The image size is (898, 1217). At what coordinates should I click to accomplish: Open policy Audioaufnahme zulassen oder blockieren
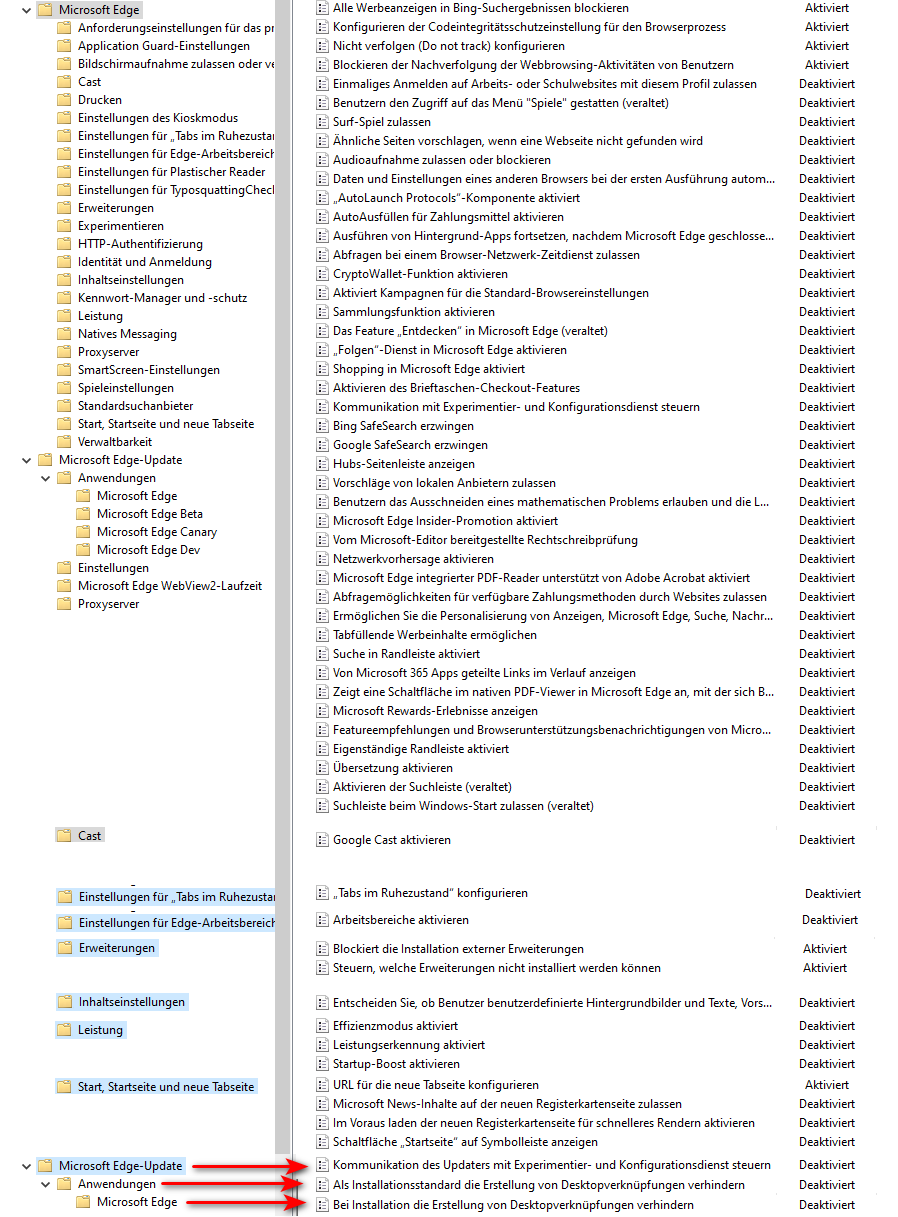[442, 160]
